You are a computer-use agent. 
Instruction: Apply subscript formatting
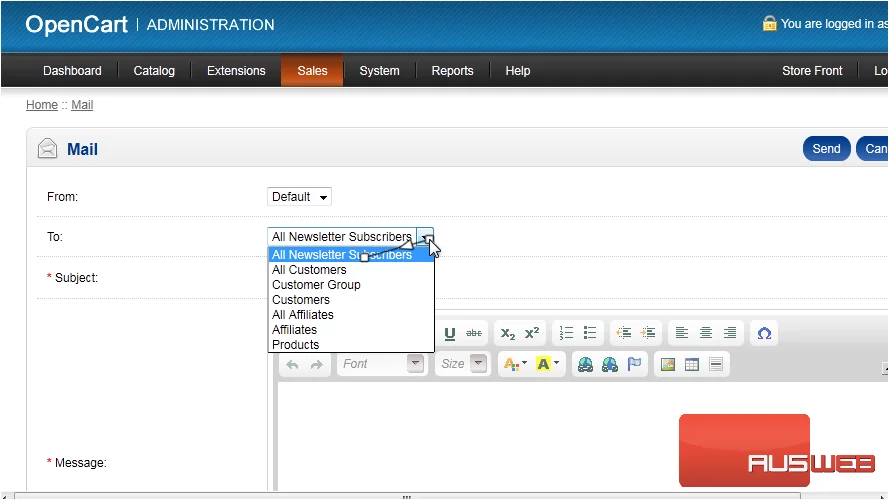(x=508, y=333)
